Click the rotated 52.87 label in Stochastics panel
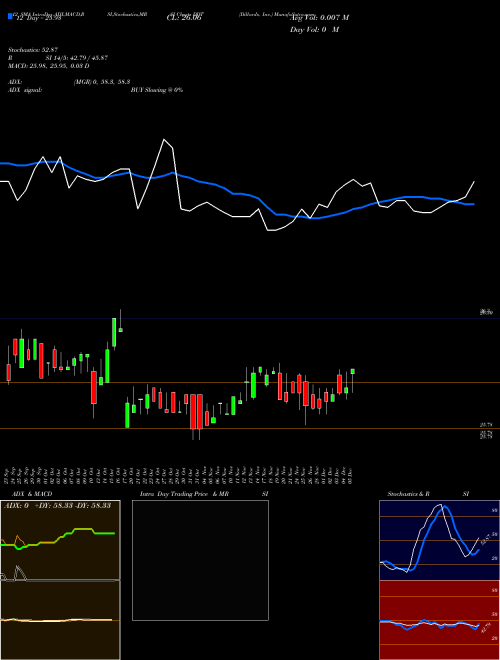500x660 pixels. coord(484,539)
